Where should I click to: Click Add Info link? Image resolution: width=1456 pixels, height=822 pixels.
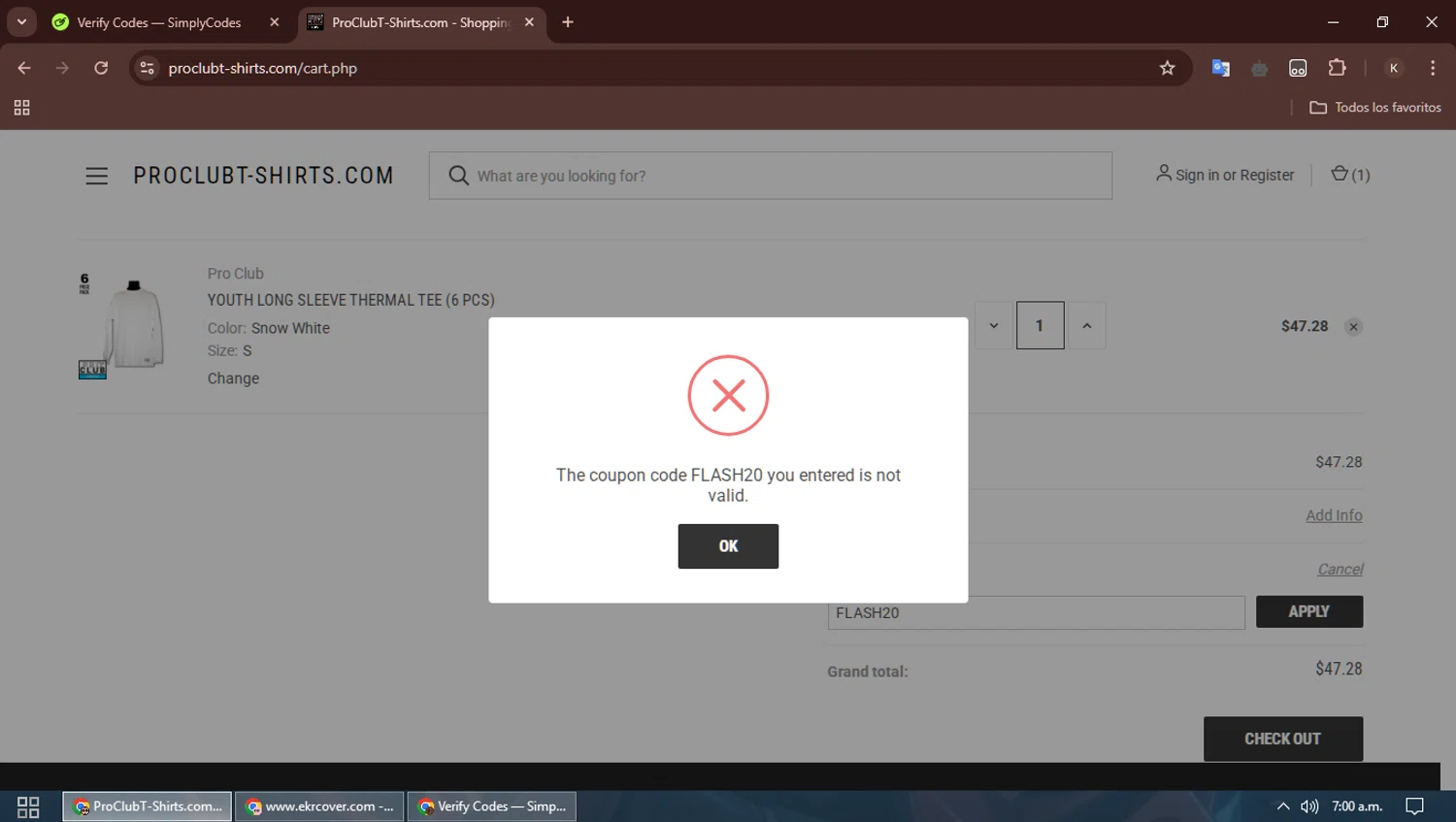click(1334, 515)
